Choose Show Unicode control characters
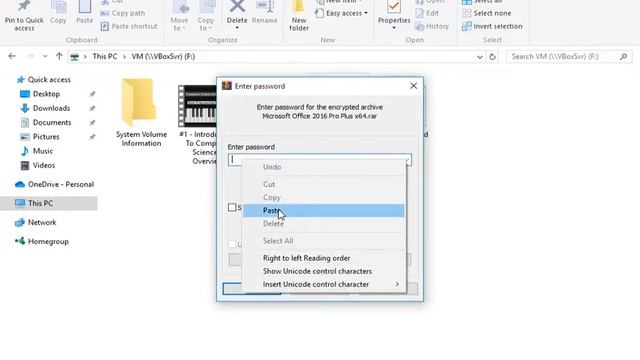The width and height of the screenshot is (640, 360). pos(324,271)
